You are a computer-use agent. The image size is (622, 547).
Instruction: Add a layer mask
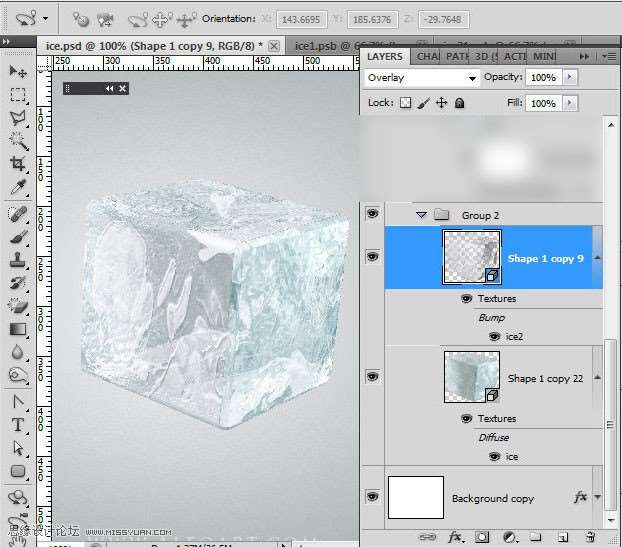coord(482,537)
